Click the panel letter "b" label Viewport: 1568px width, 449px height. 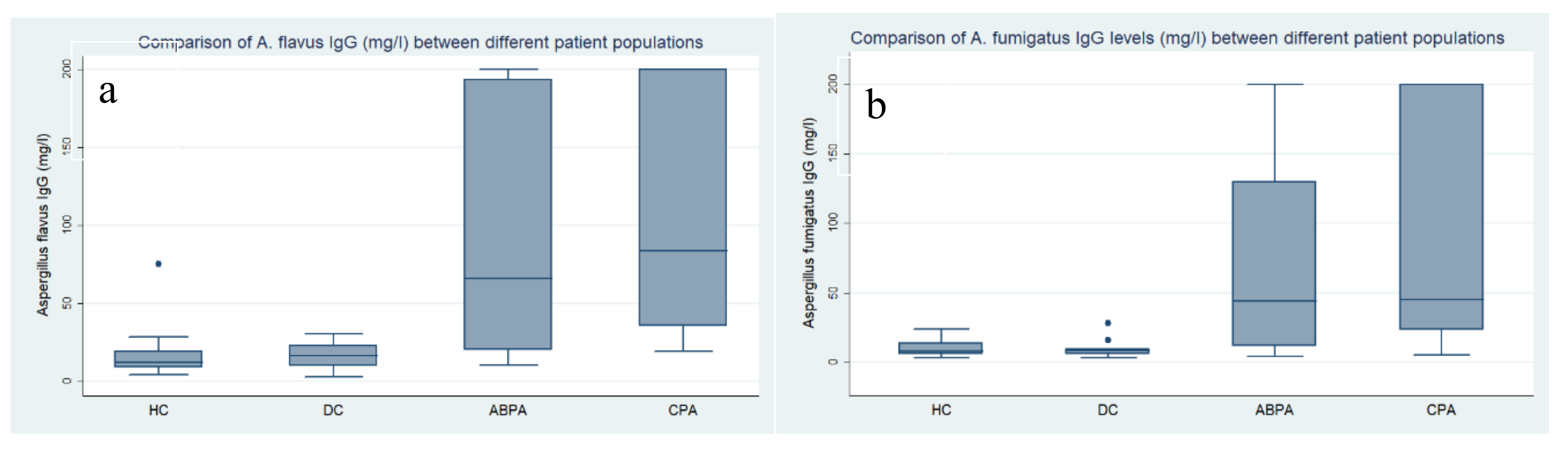tap(875, 105)
